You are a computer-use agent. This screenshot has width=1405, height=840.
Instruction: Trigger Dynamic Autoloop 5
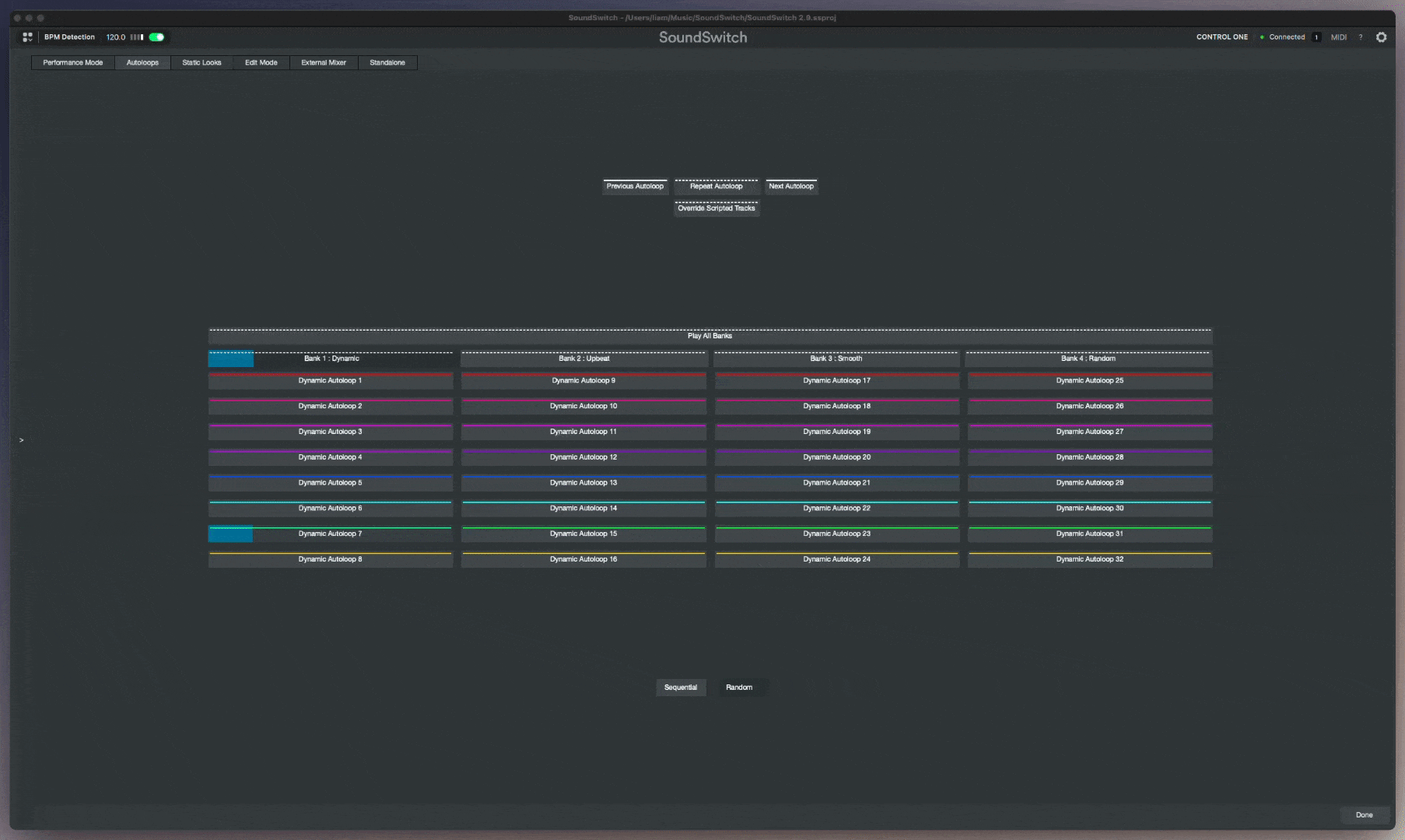[331, 483]
